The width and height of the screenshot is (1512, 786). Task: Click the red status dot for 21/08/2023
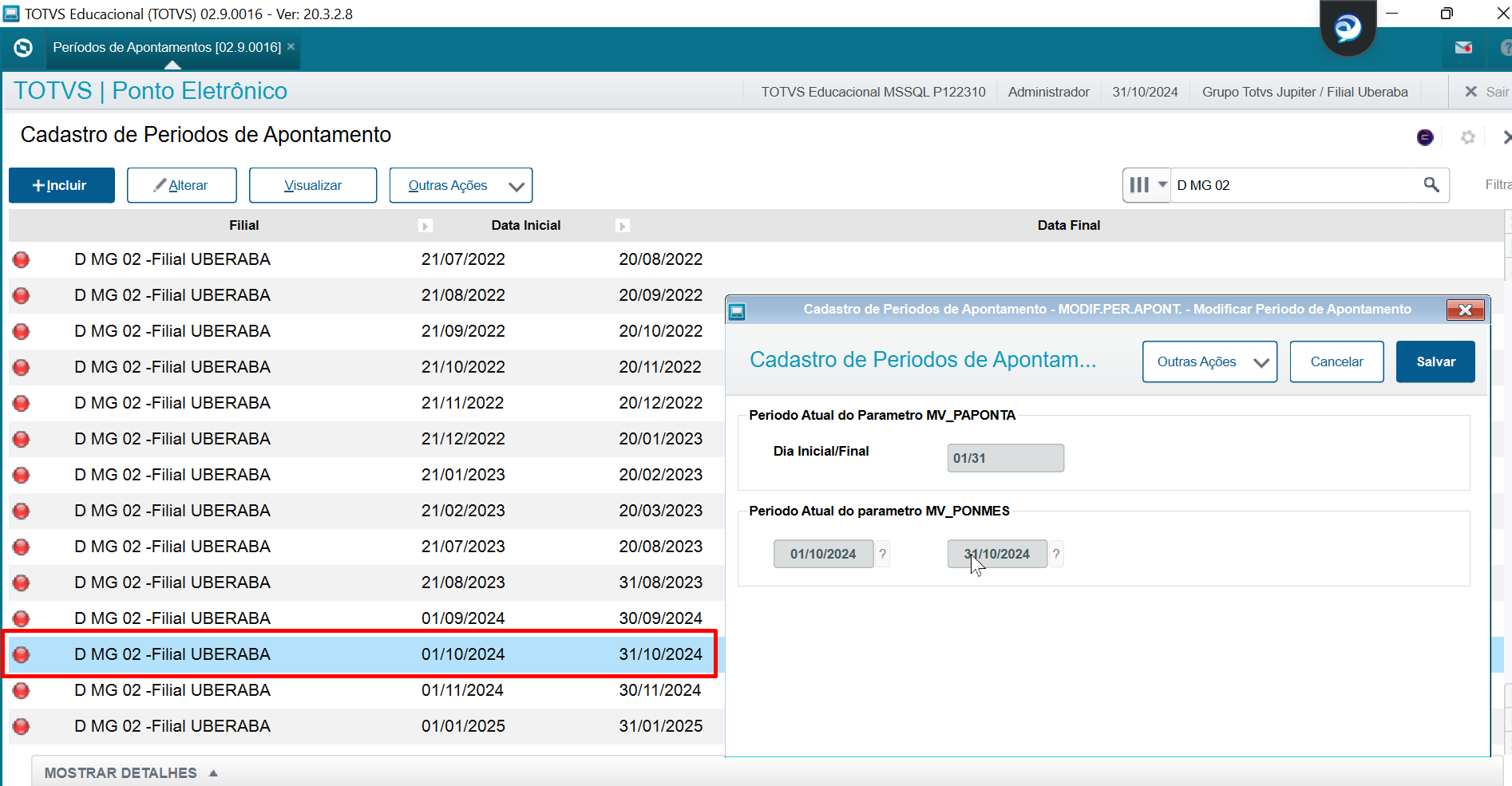[22, 583]
